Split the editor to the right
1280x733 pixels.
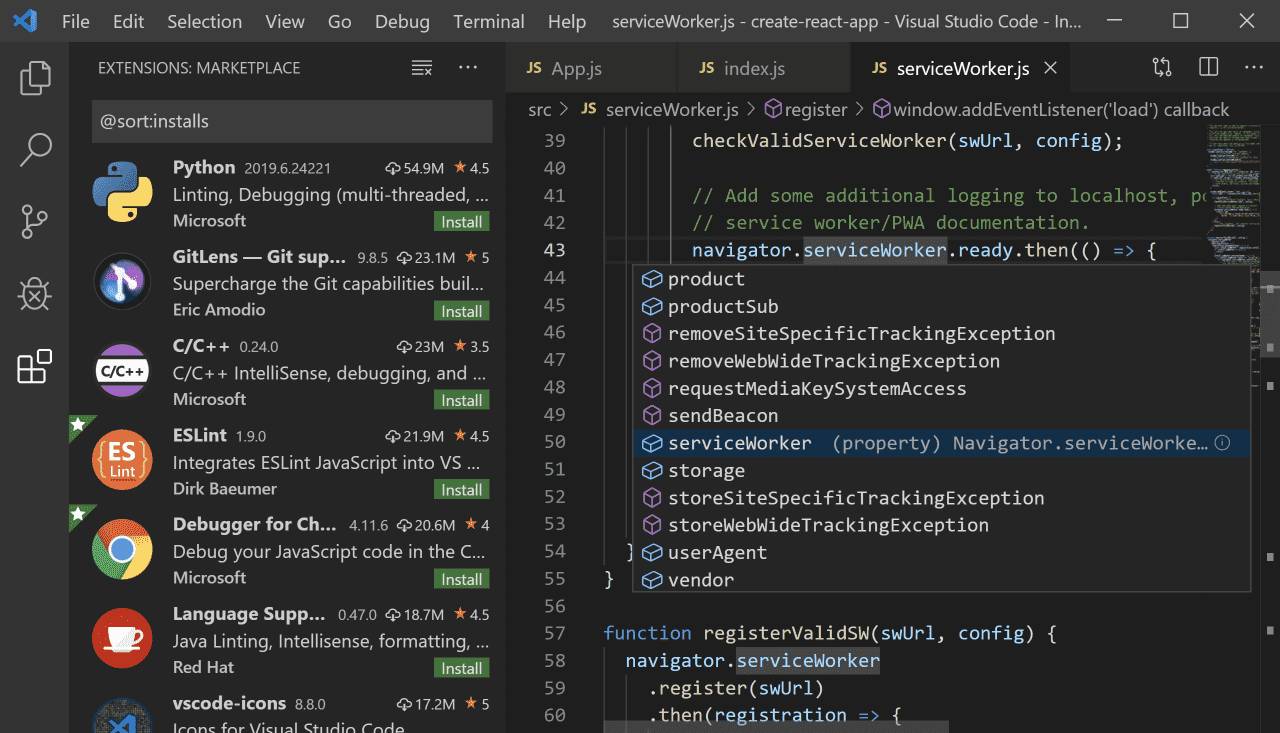tap(1209, 68)
